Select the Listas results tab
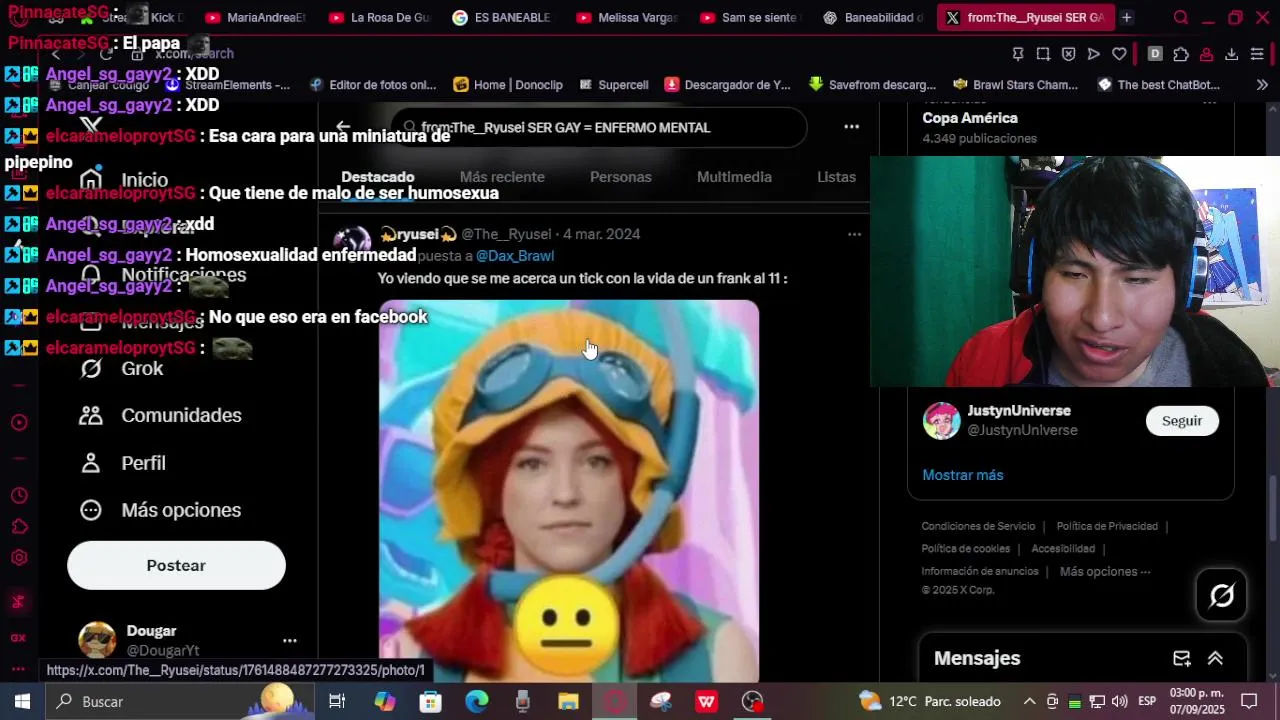1280x720 pixels. [836, 177]
